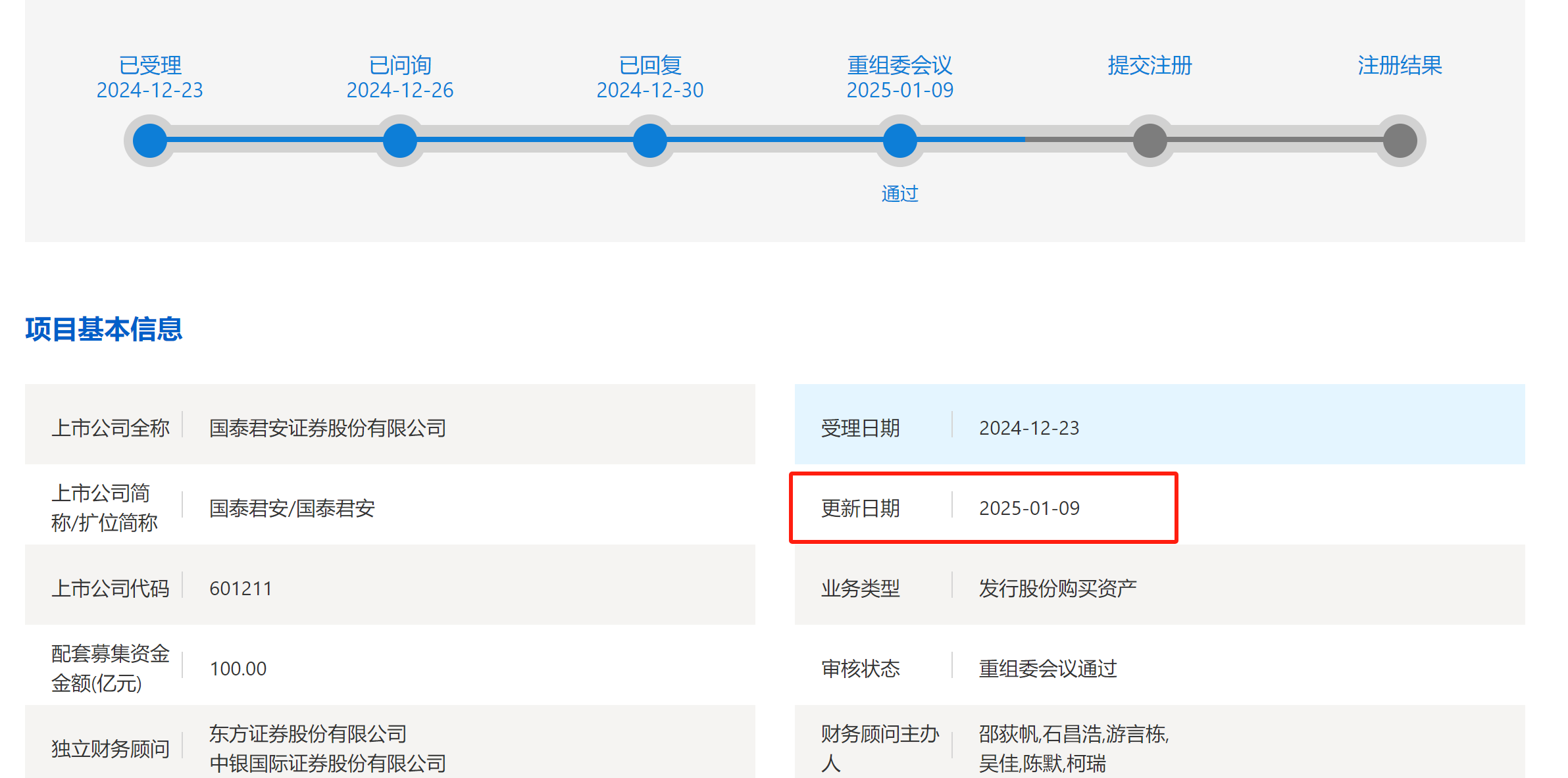Click the 更新日期 value 2025-01-09
Image resolution: width=1568 pixels, height=778 pixels.
(x=1029, y=508)
